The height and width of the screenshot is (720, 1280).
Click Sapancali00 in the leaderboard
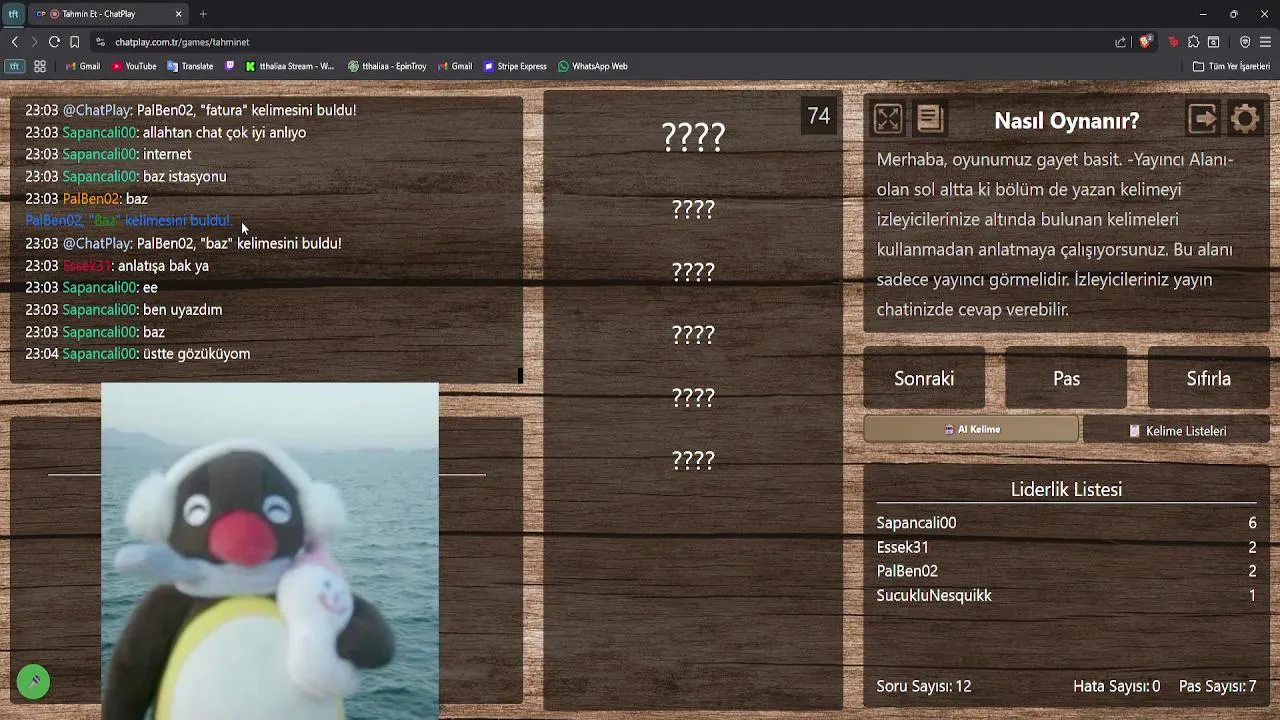point(916,523)
